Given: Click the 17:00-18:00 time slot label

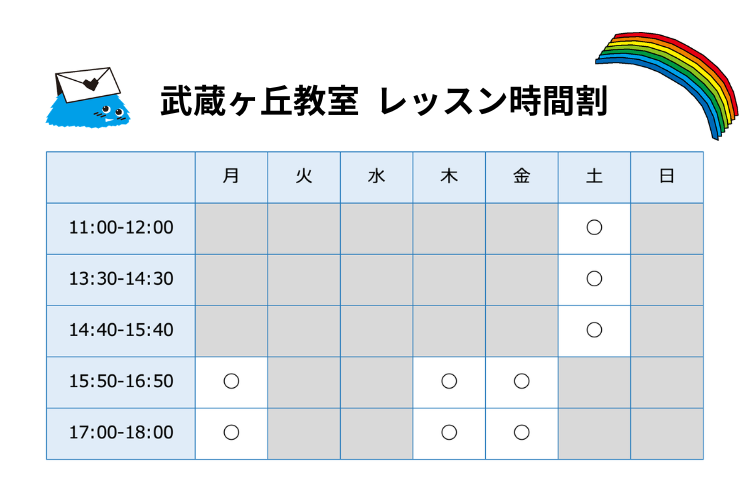Looking at the screenshot, I should [121, 433].
